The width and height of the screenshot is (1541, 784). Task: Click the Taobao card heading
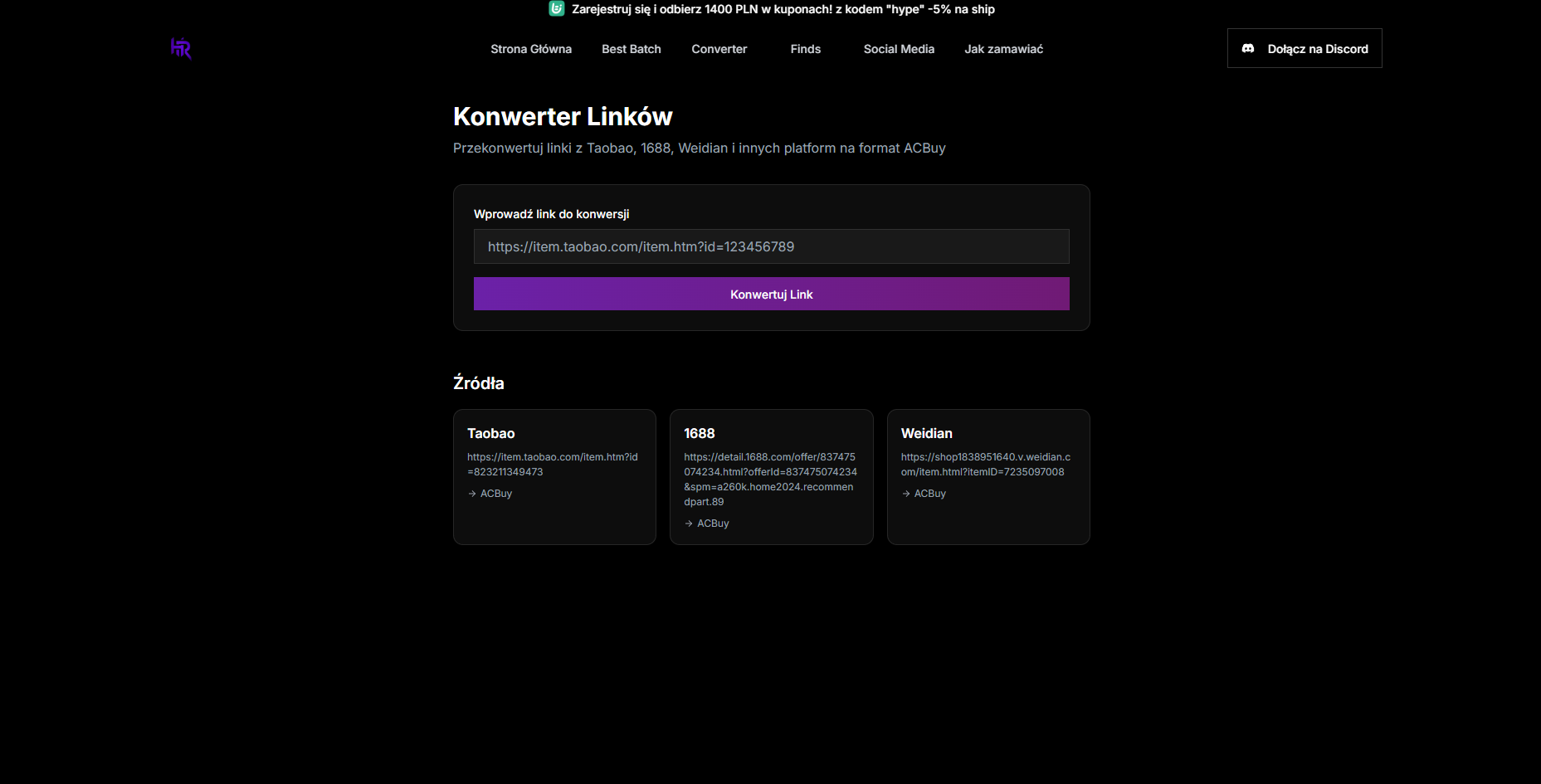pos(491,433)
